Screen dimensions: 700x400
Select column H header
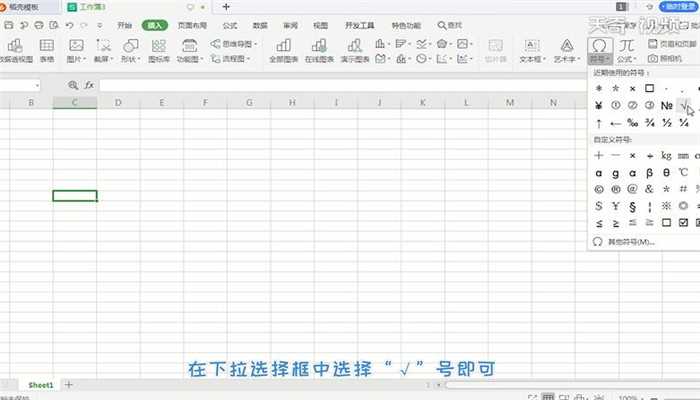click(292, 103)
